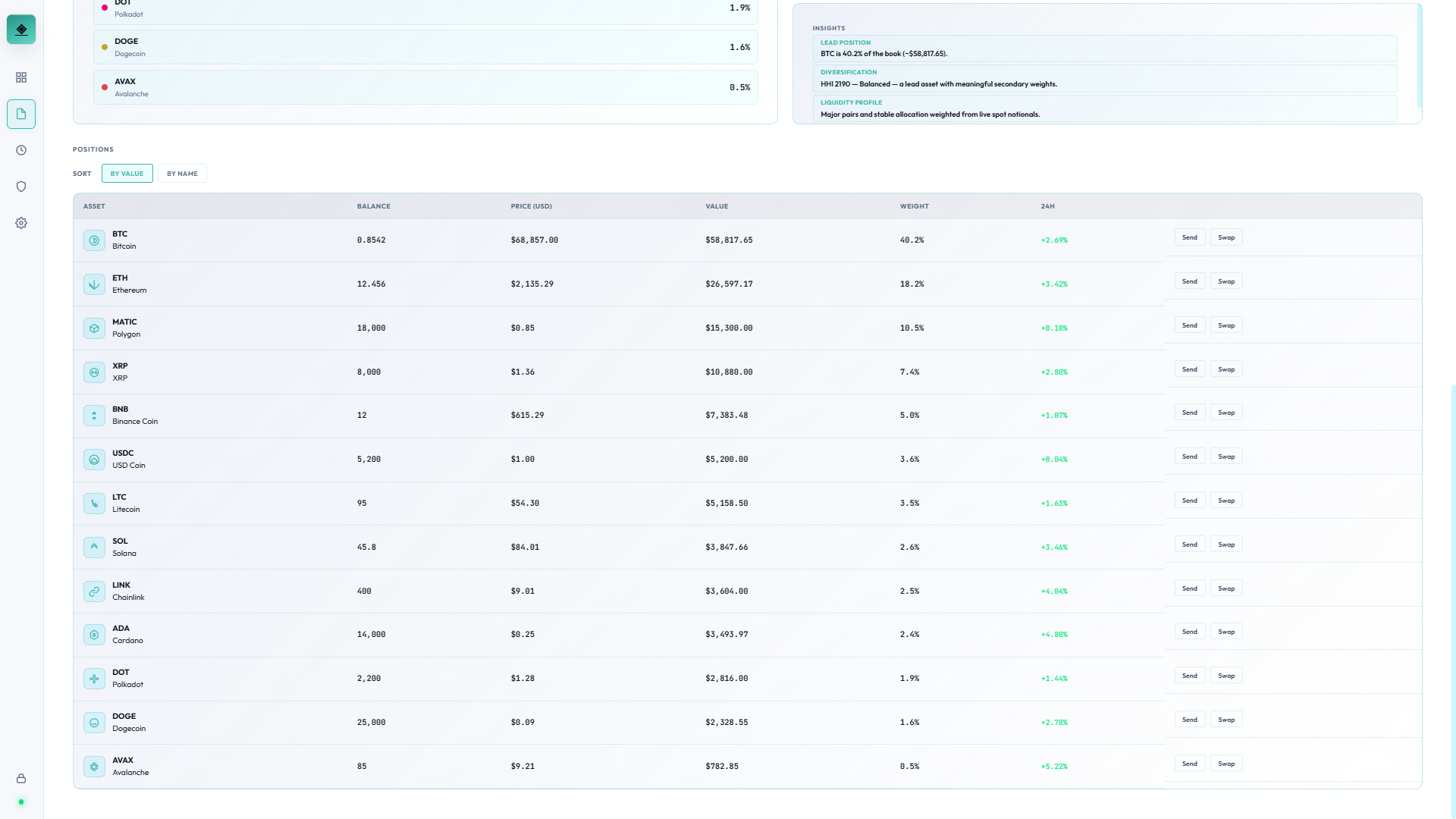This screenshot has width=1456, height=819.
Task: Click the shield security icon in the sidebar
Action: coord(21,186)
